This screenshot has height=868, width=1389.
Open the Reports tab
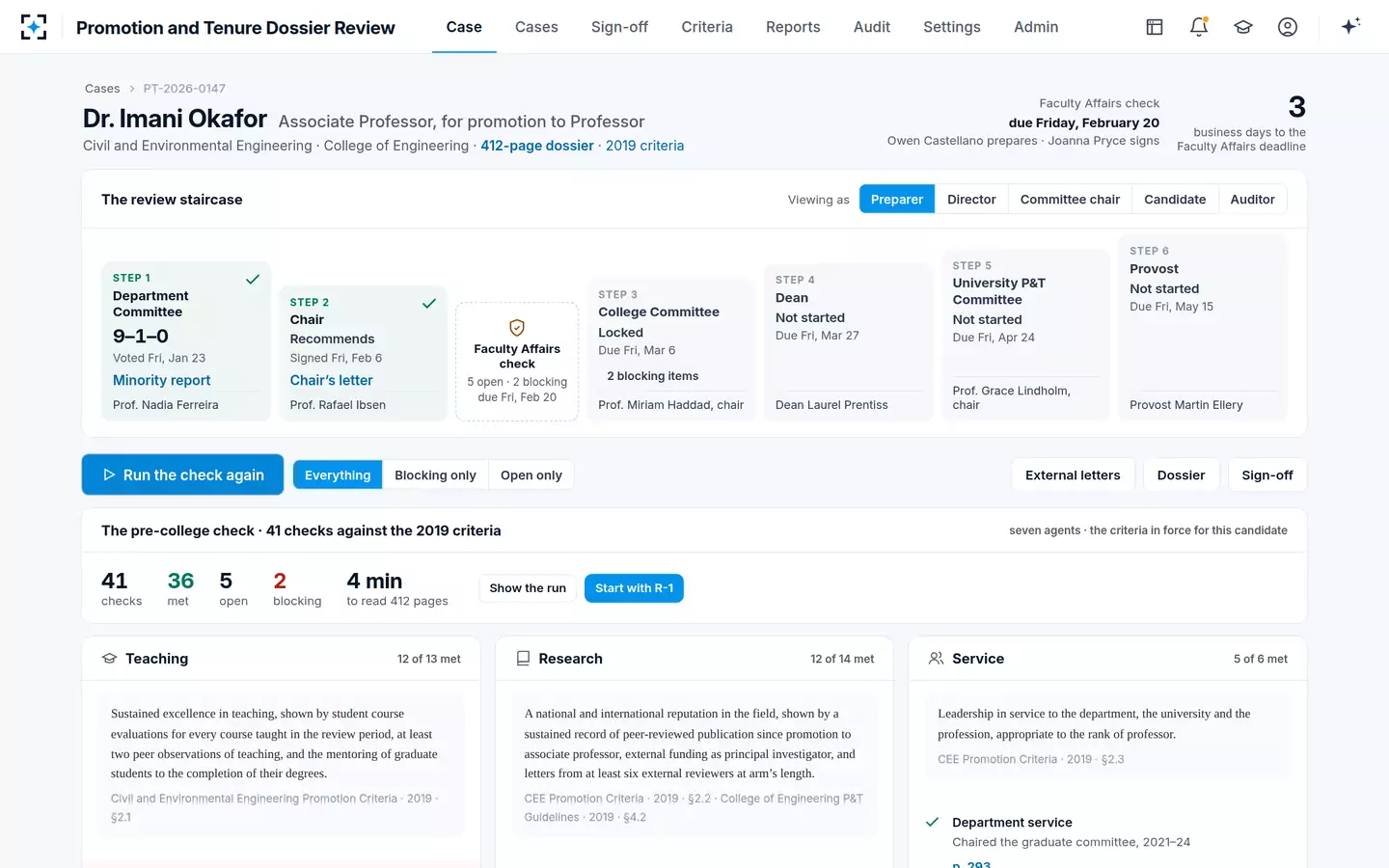click(793, 27)
